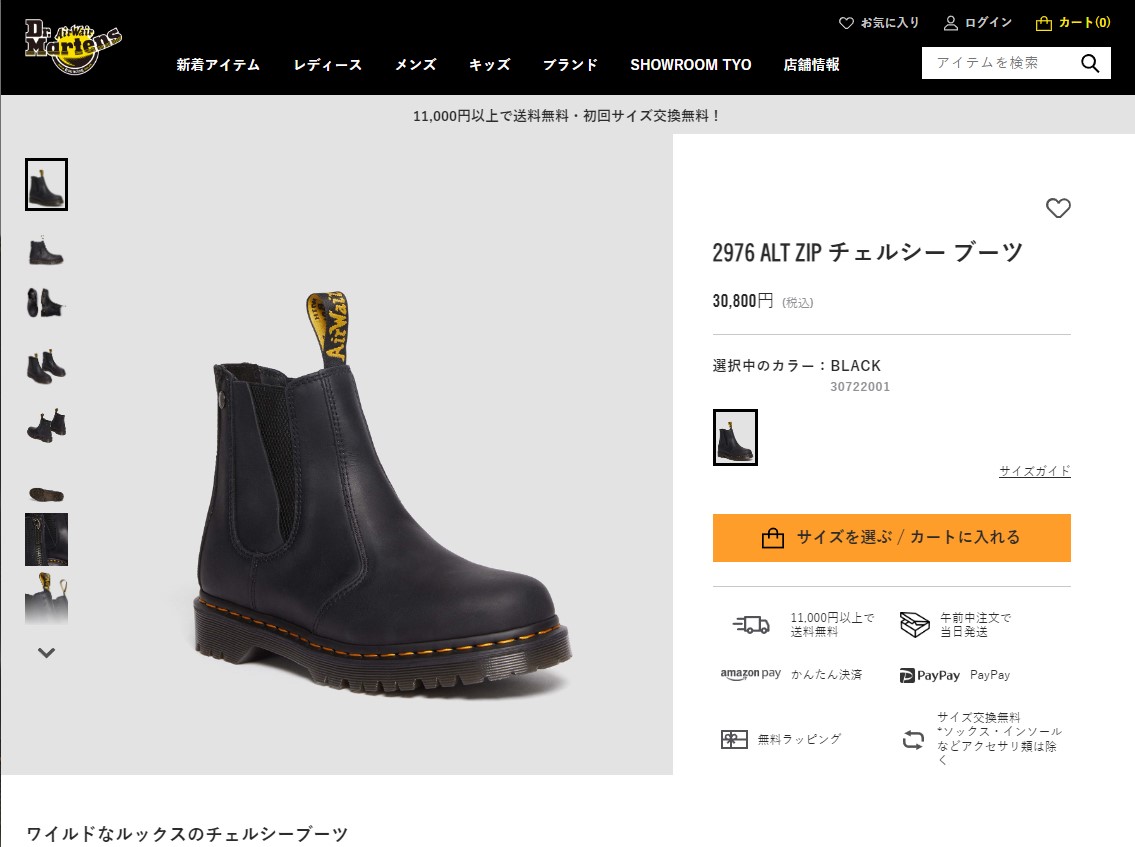This screenshot has height=847, width=1135.
Task: Open the shopping cart カート(0)
Action: coord(1073,23)
